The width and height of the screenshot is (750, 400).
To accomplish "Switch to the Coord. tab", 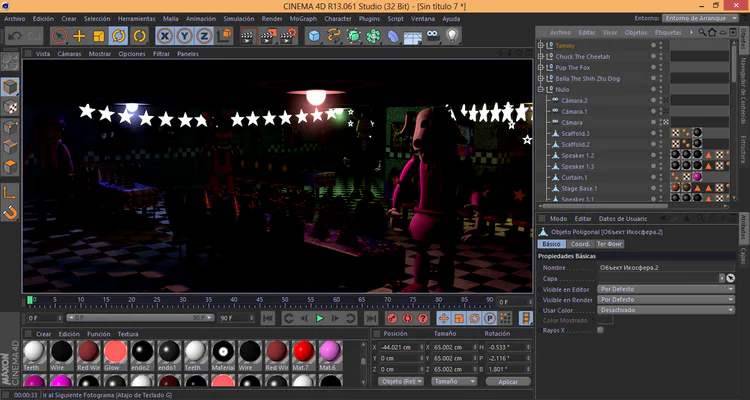I will coord(580,244).
